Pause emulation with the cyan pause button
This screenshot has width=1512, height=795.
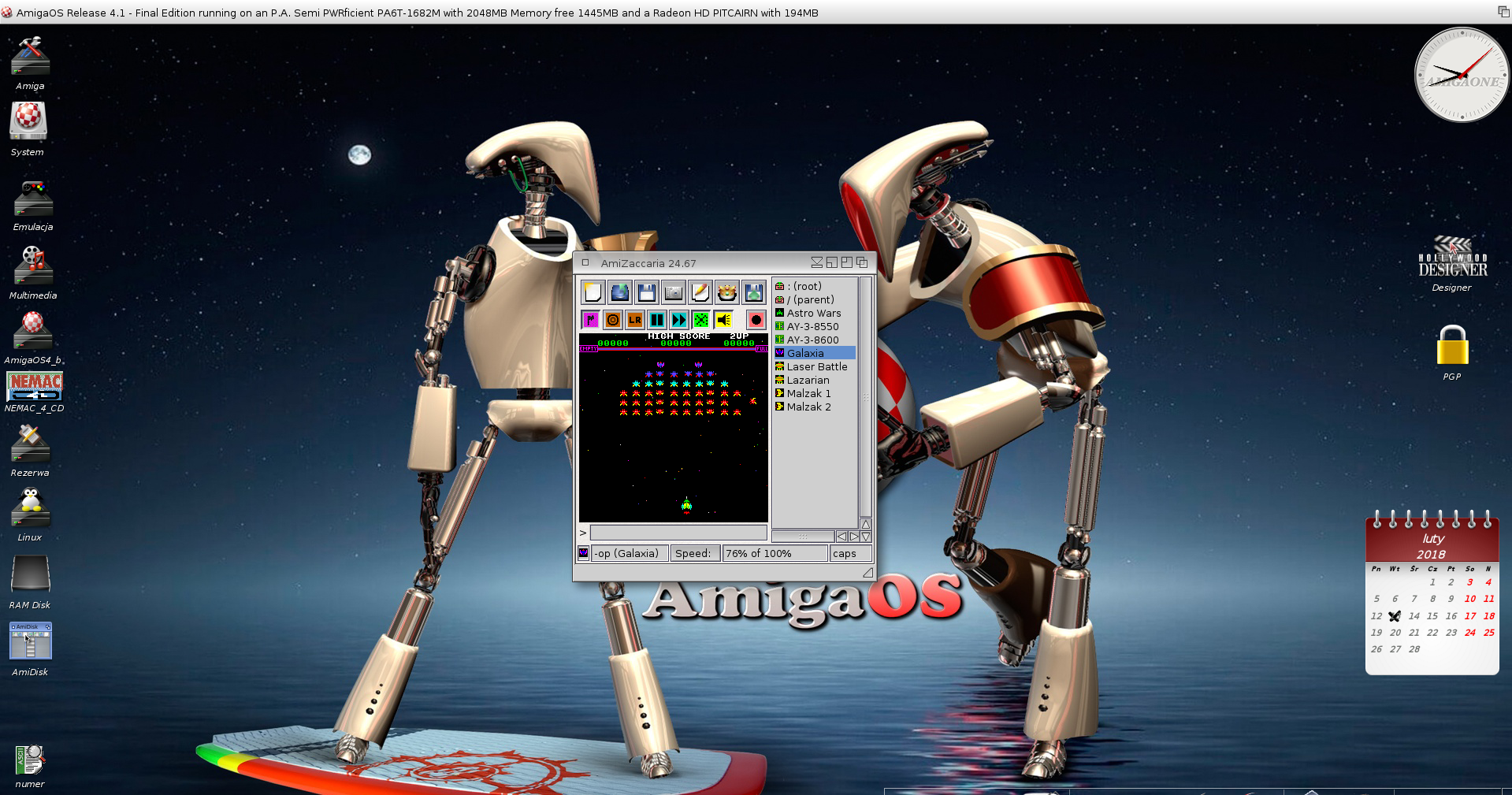tap(657, 319)
